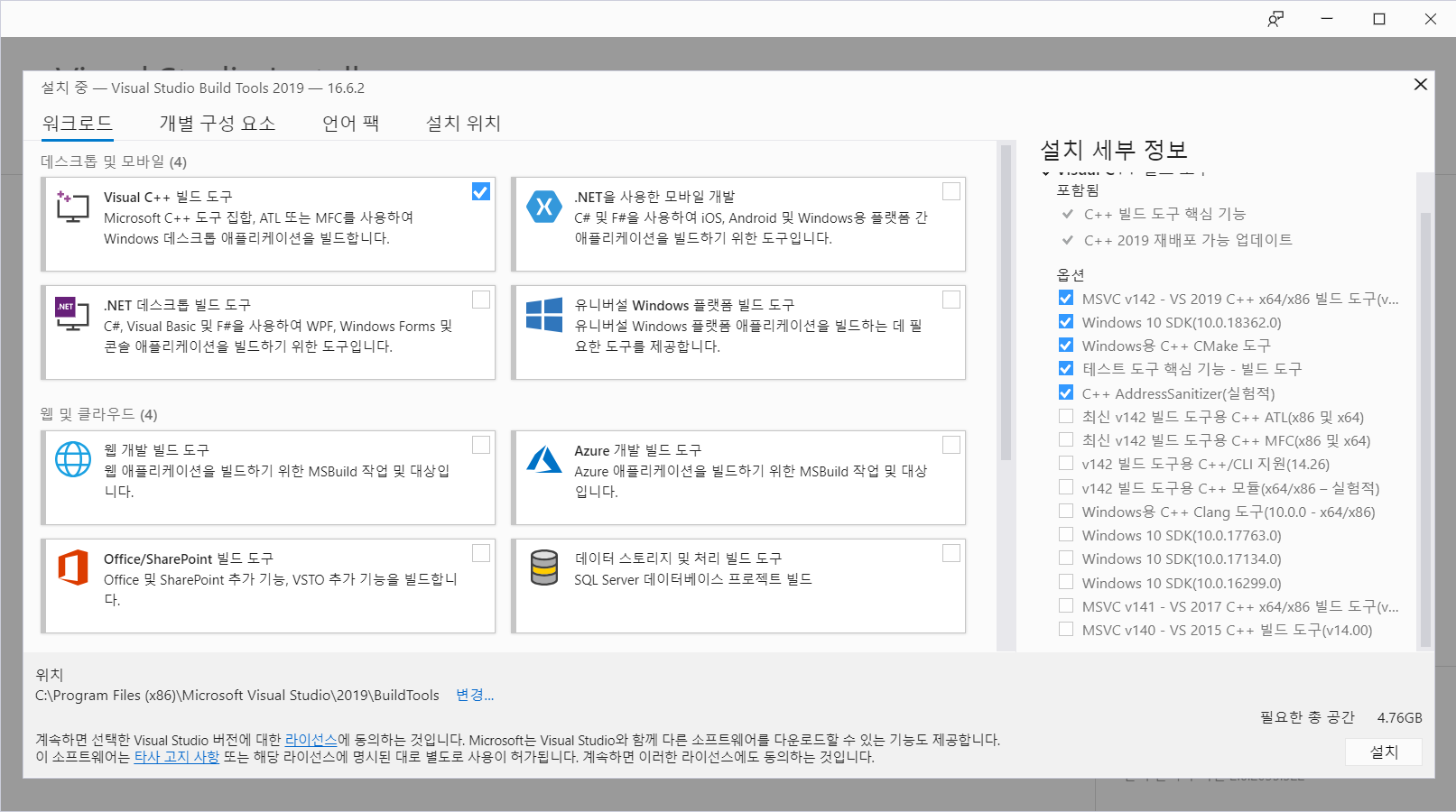Uncheck C++ AddressSanitizer(실험적) option
The width and height of the screenshot is (1456, 812).
click(x=1066, y=393)
